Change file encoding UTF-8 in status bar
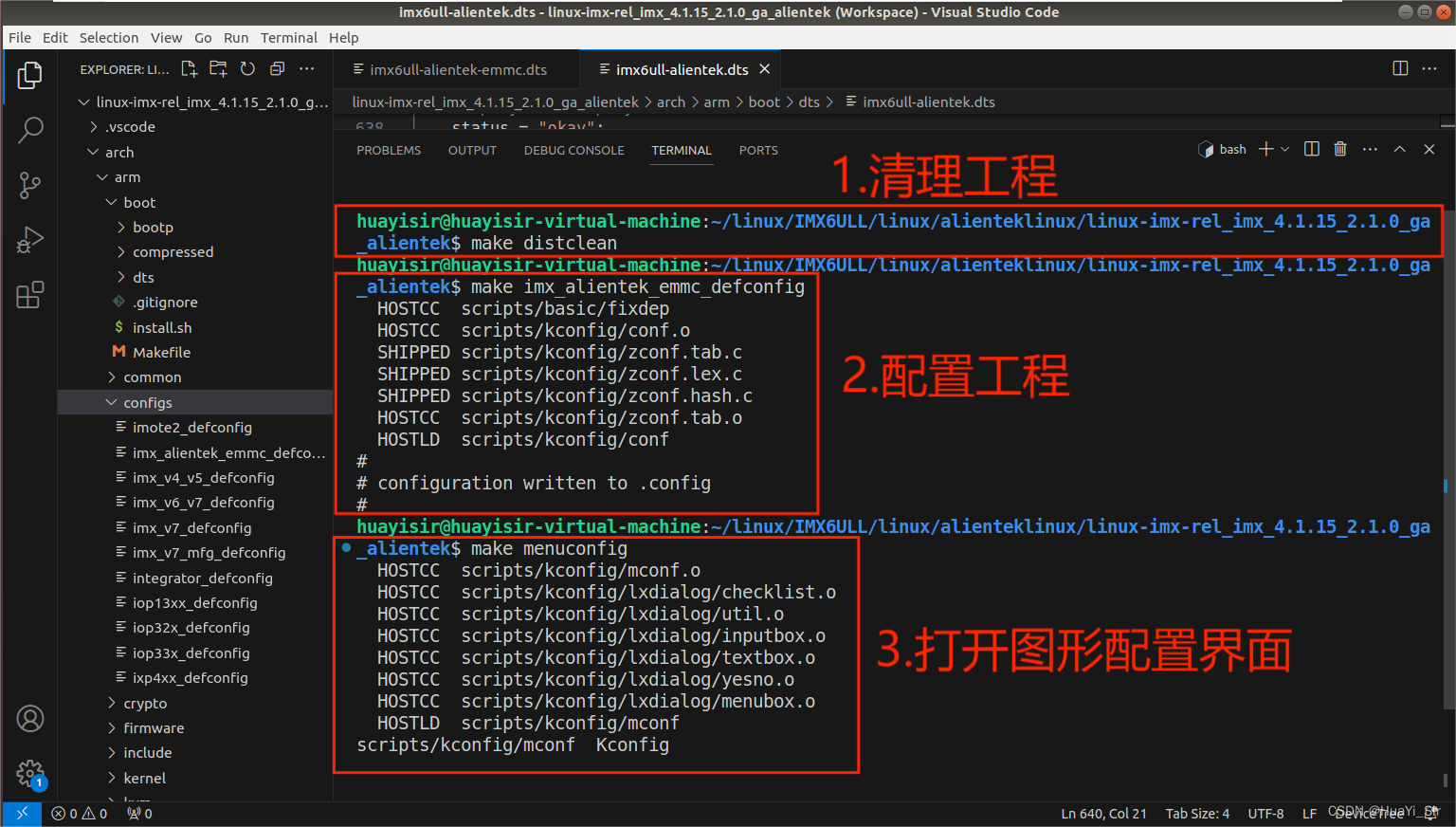This screenshot has width=1456, height=827. point(1265,814)
